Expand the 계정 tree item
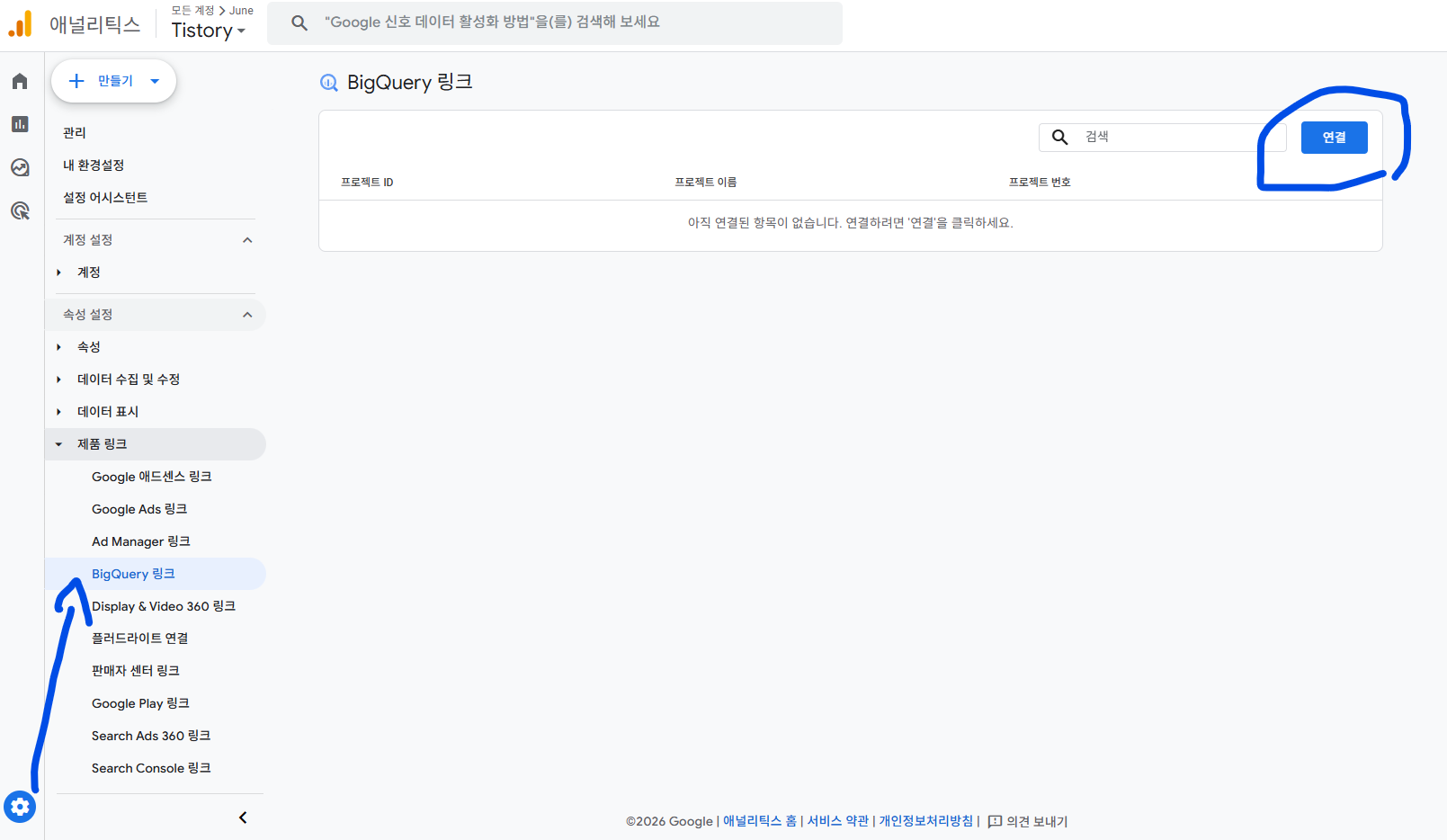 point(59,273)
